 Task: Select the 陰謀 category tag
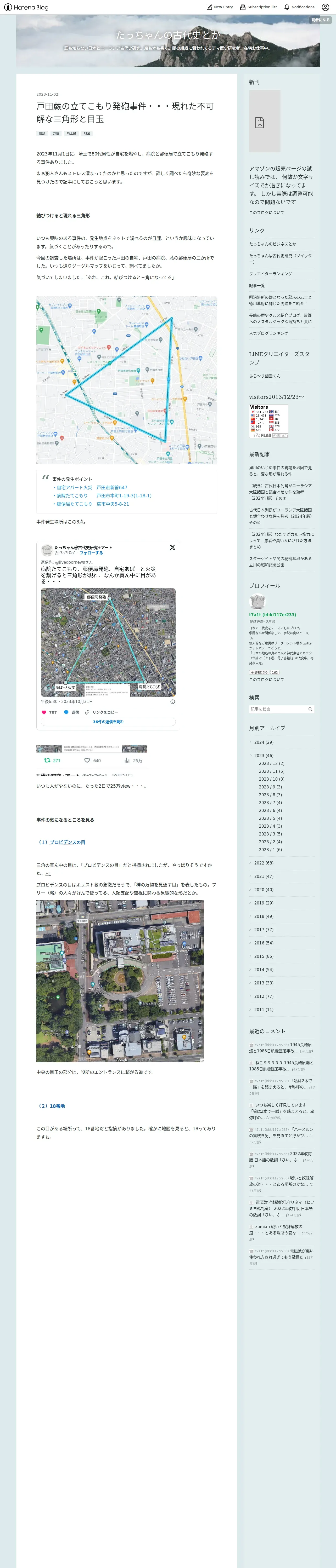click(x=42, y=133)
